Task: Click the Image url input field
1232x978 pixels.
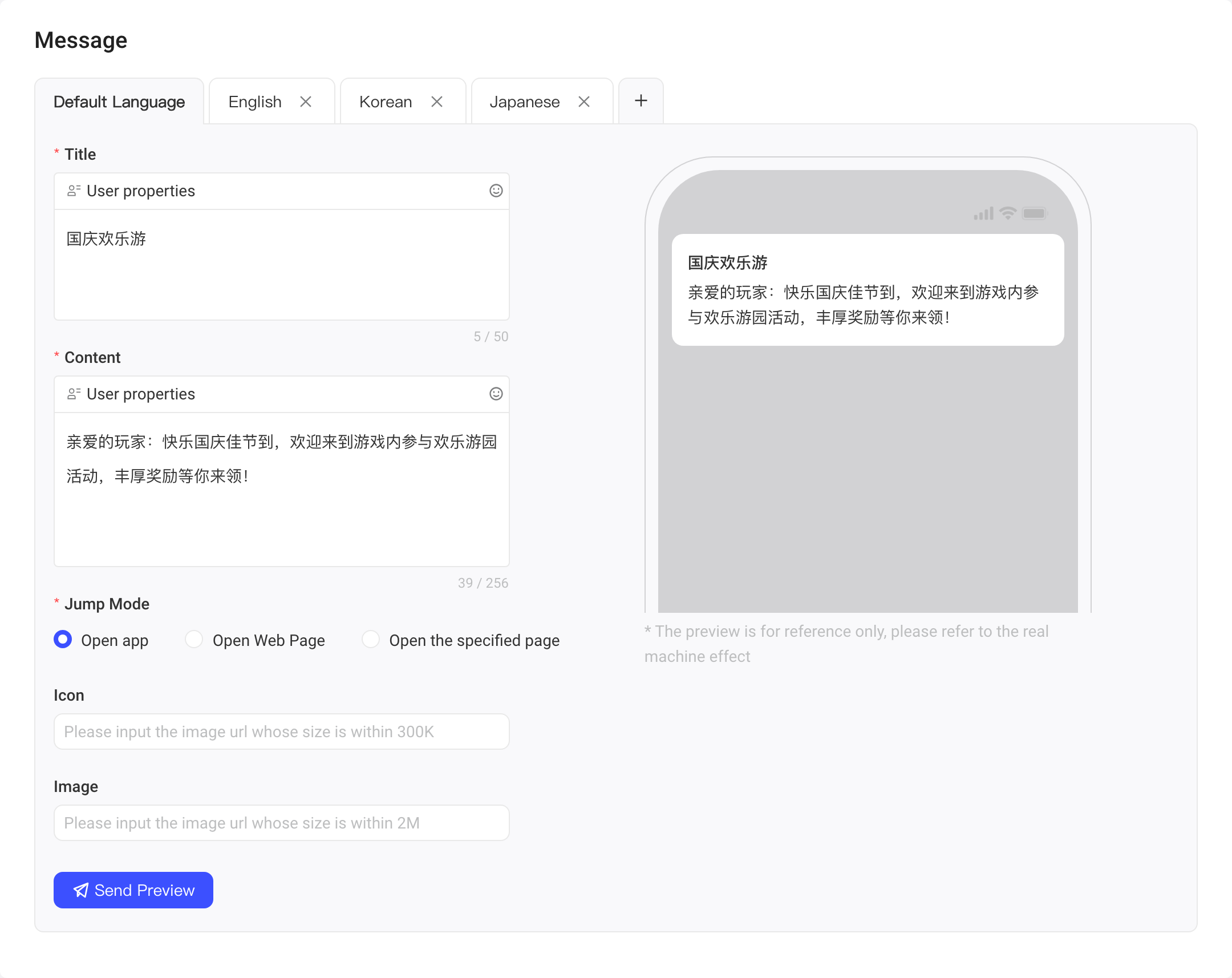Action: [281, 823]
